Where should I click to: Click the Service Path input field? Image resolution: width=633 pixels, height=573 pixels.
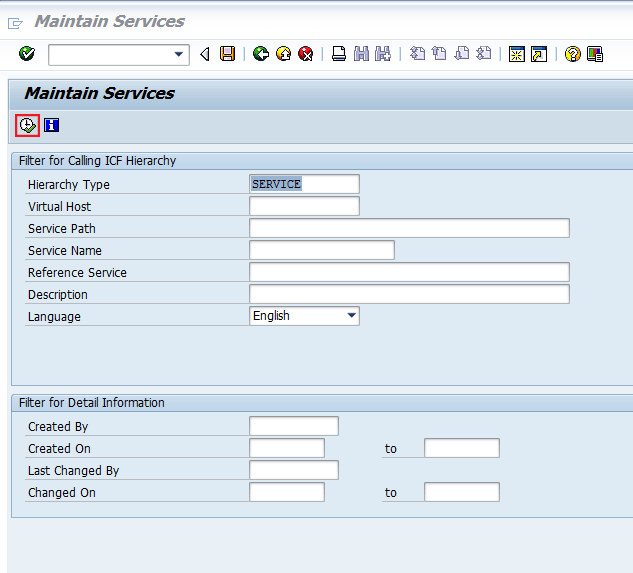coord(409,228)
